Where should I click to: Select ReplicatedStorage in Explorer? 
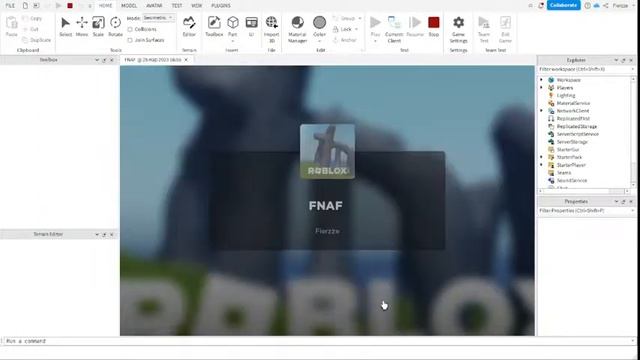click(577, 127)
